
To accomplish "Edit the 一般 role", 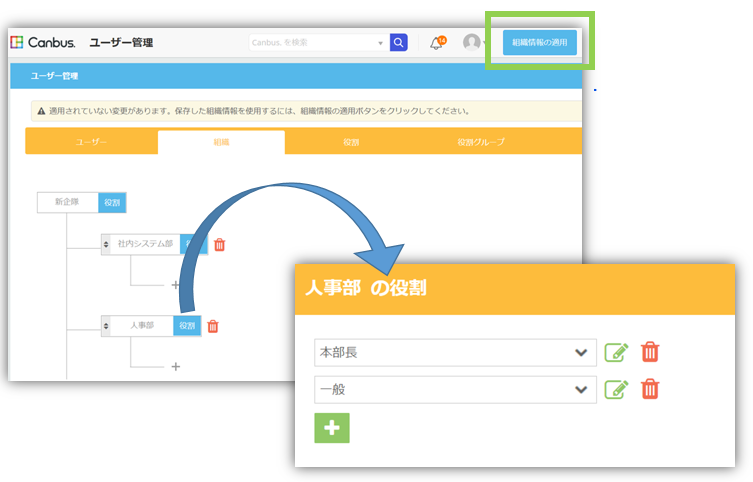I will pos(616,389).
